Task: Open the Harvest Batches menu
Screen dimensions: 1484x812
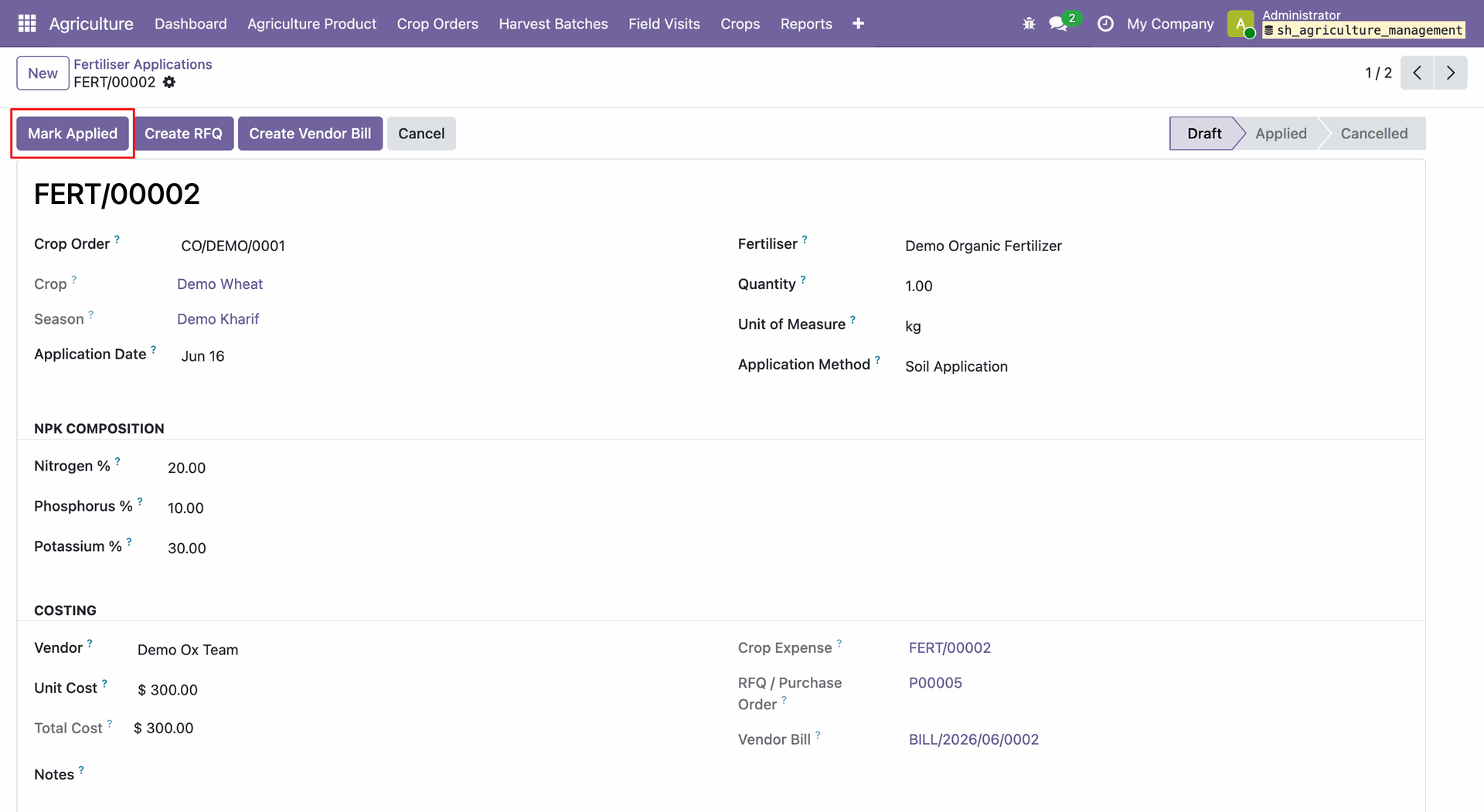Action: tap(553, 24)
